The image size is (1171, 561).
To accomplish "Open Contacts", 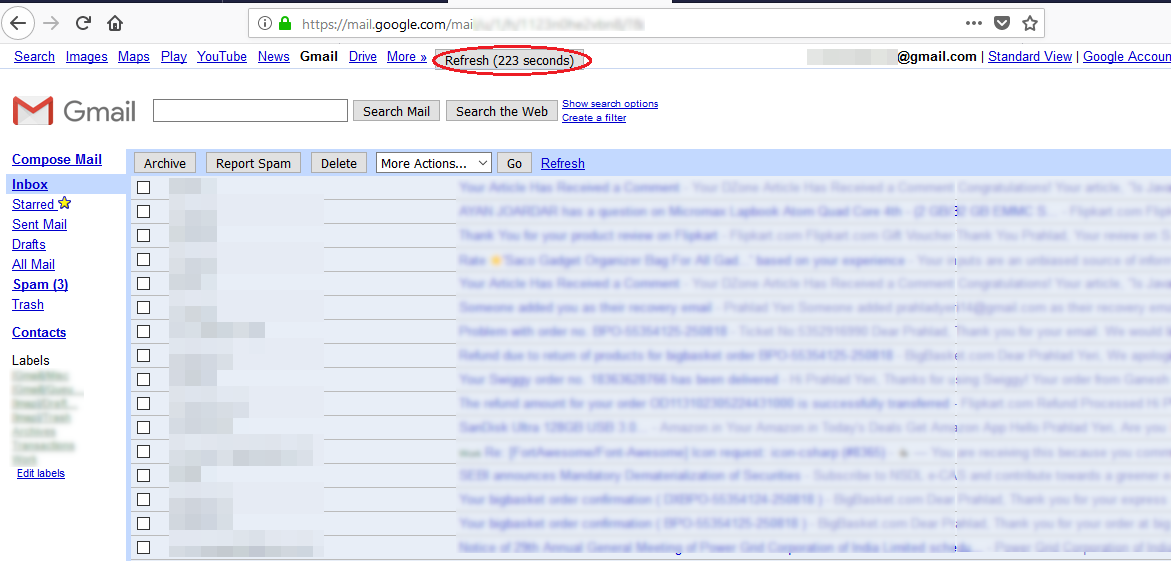I will click(39, 332).
